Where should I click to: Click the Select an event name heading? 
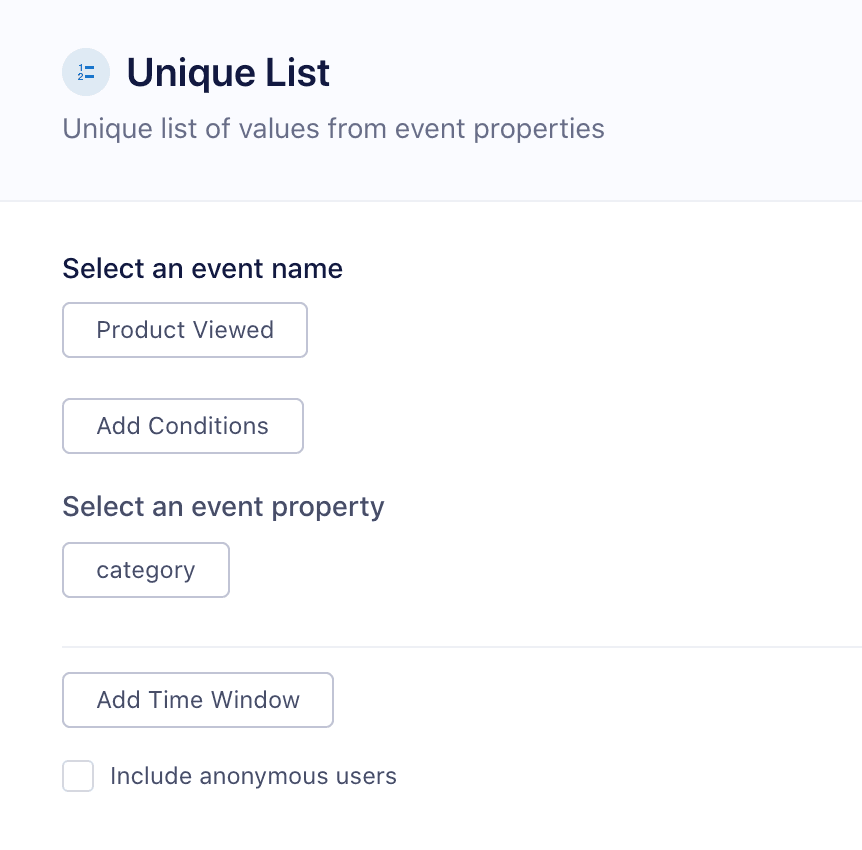click(x=202, y=269)
